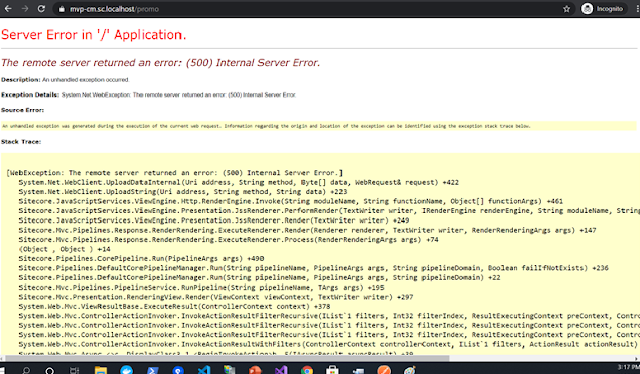This screenshot has width=640, height=374.
Task: Click the "[WebException: The remote server..." line
Action: pos(175,173)
